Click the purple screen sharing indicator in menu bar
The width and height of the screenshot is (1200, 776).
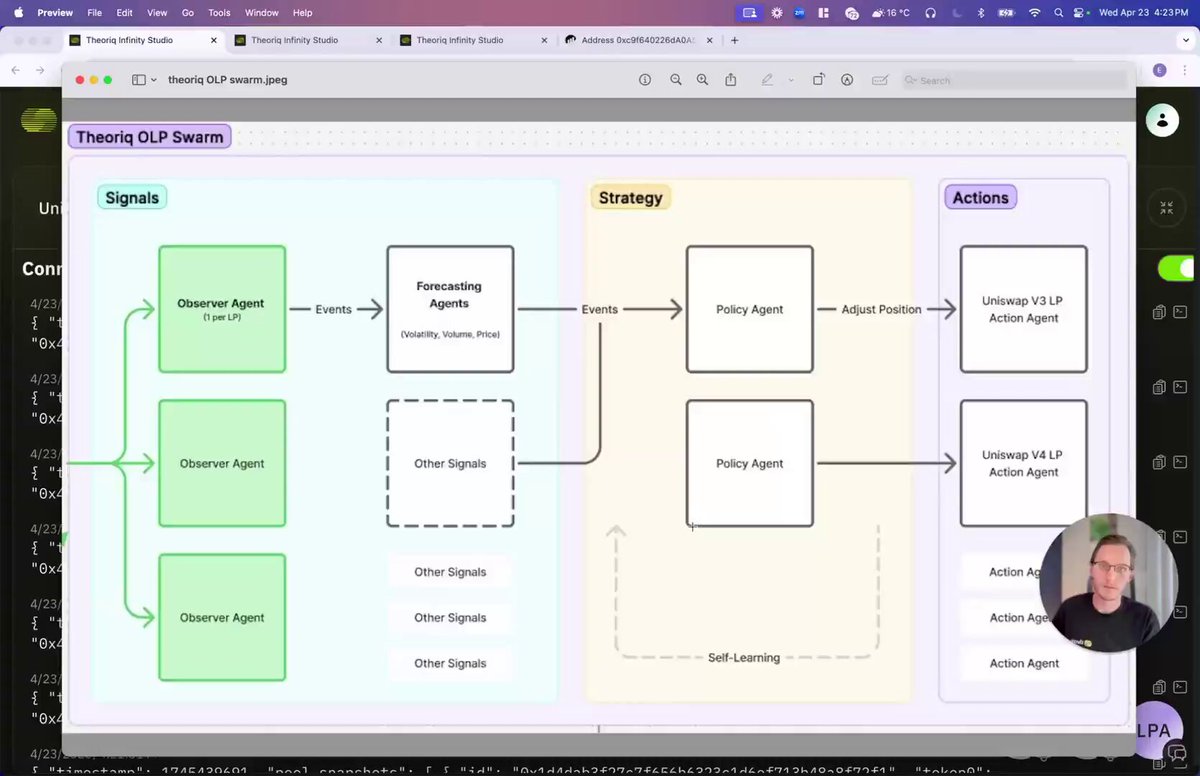coord(749,13)
